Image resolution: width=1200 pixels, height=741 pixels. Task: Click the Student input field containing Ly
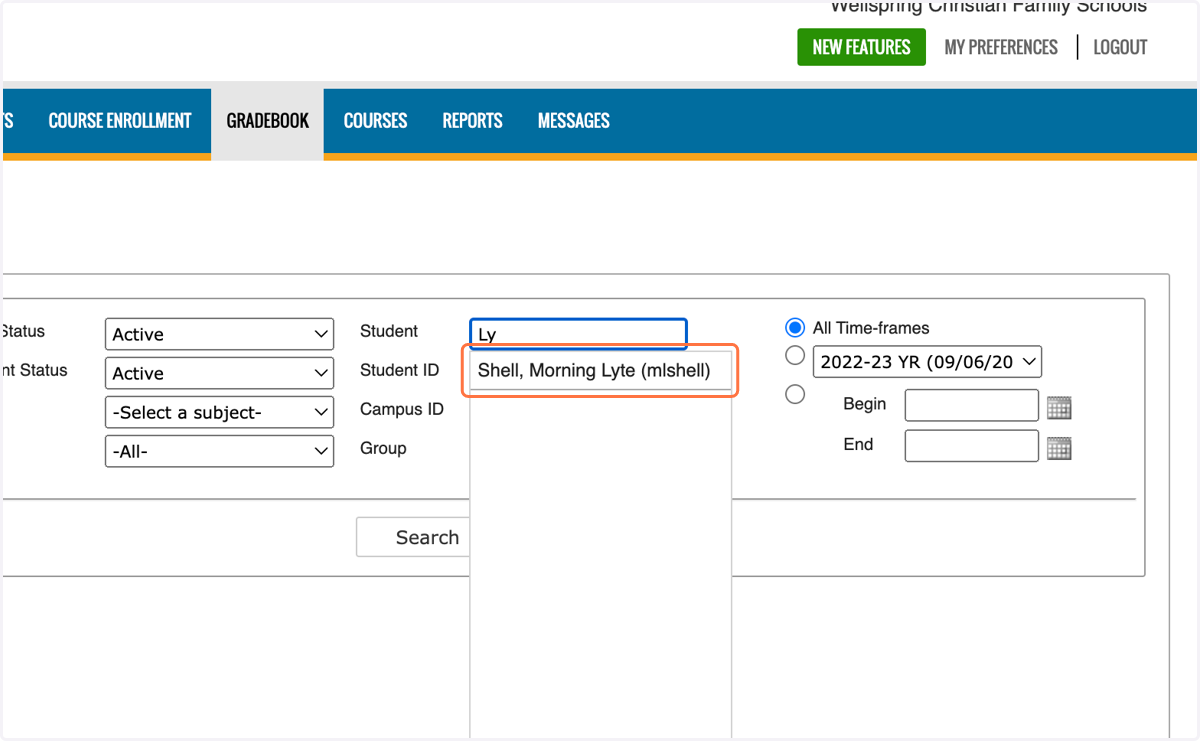point(578,334)
